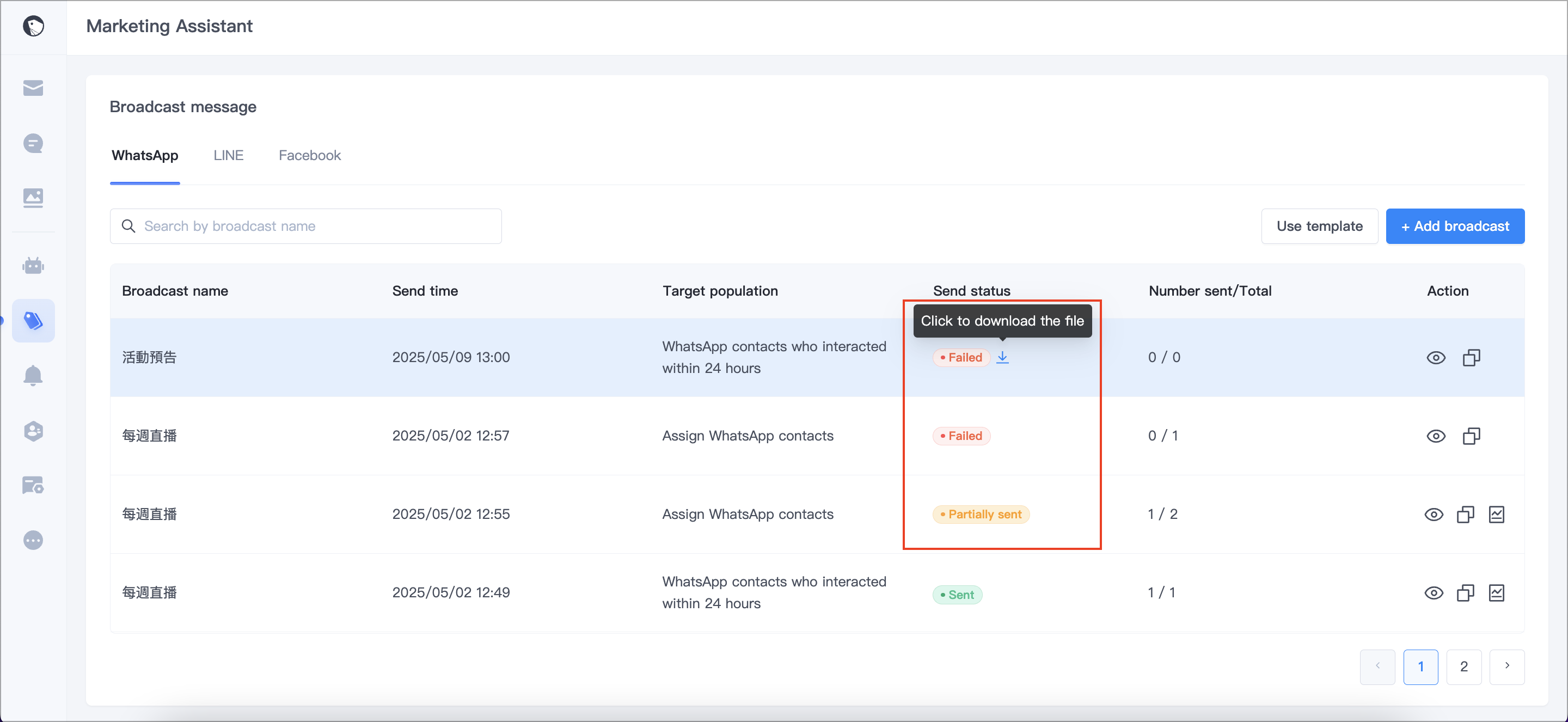Open the contacts badge sidebar icon

click(x=33, y=431)
